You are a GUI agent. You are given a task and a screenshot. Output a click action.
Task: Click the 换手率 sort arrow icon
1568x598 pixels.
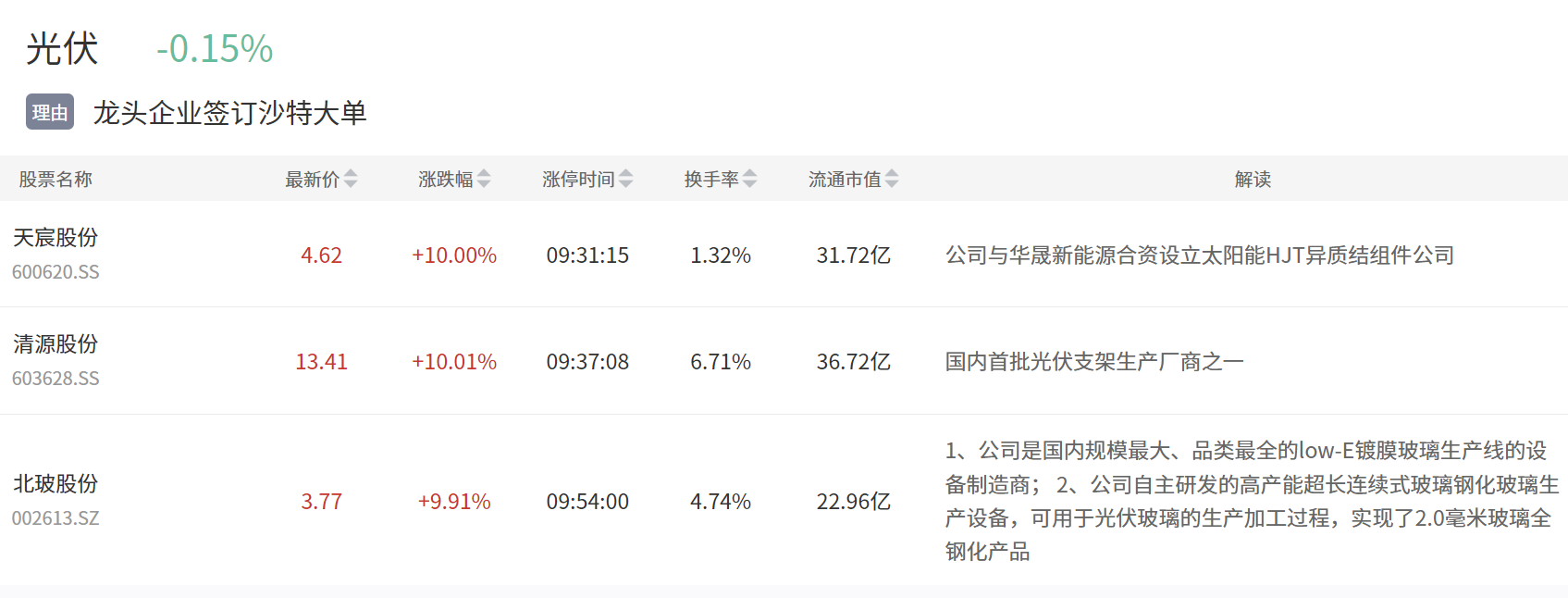[x=750, y=179]
